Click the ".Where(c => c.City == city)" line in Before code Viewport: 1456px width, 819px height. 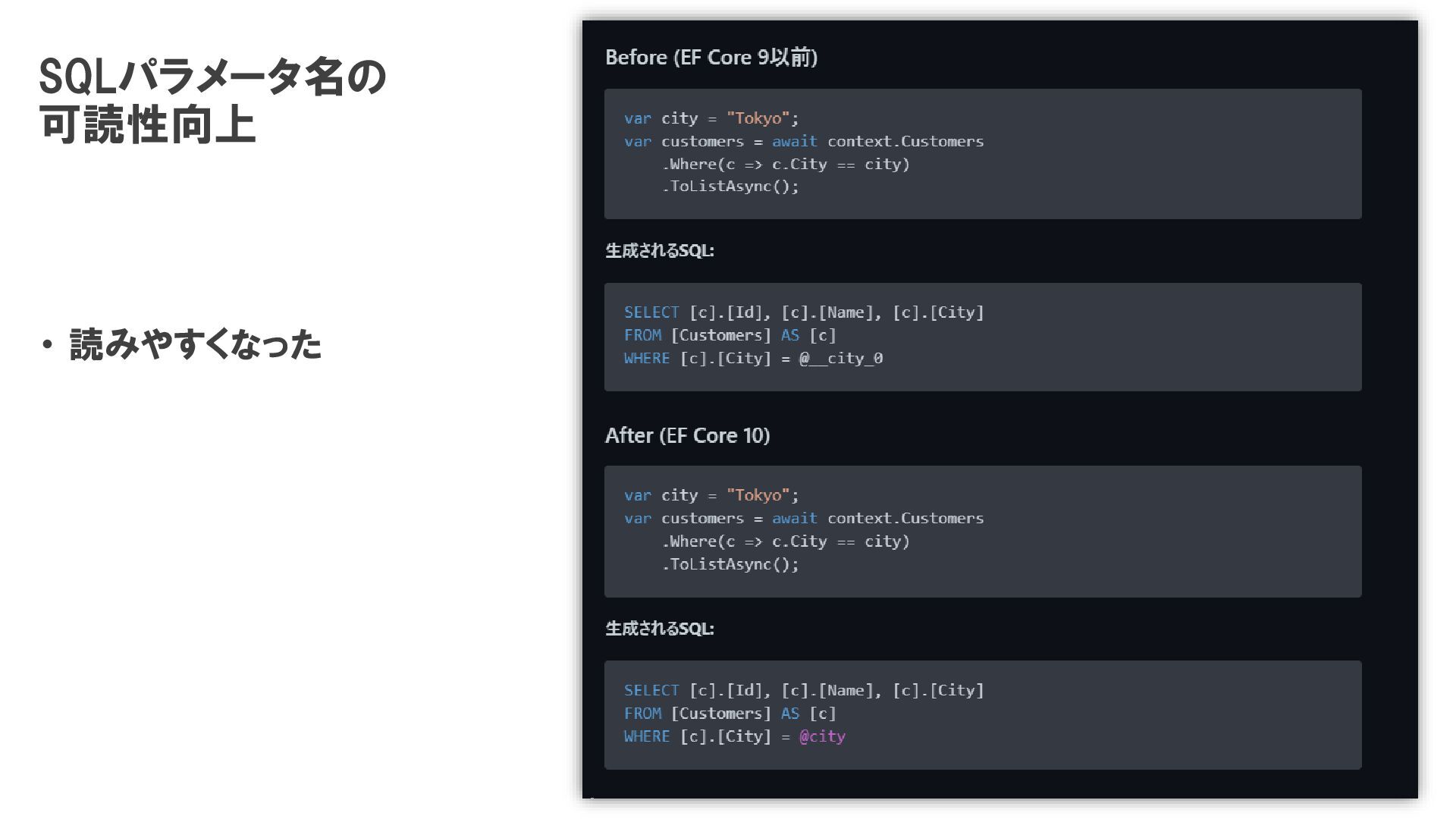785,164
